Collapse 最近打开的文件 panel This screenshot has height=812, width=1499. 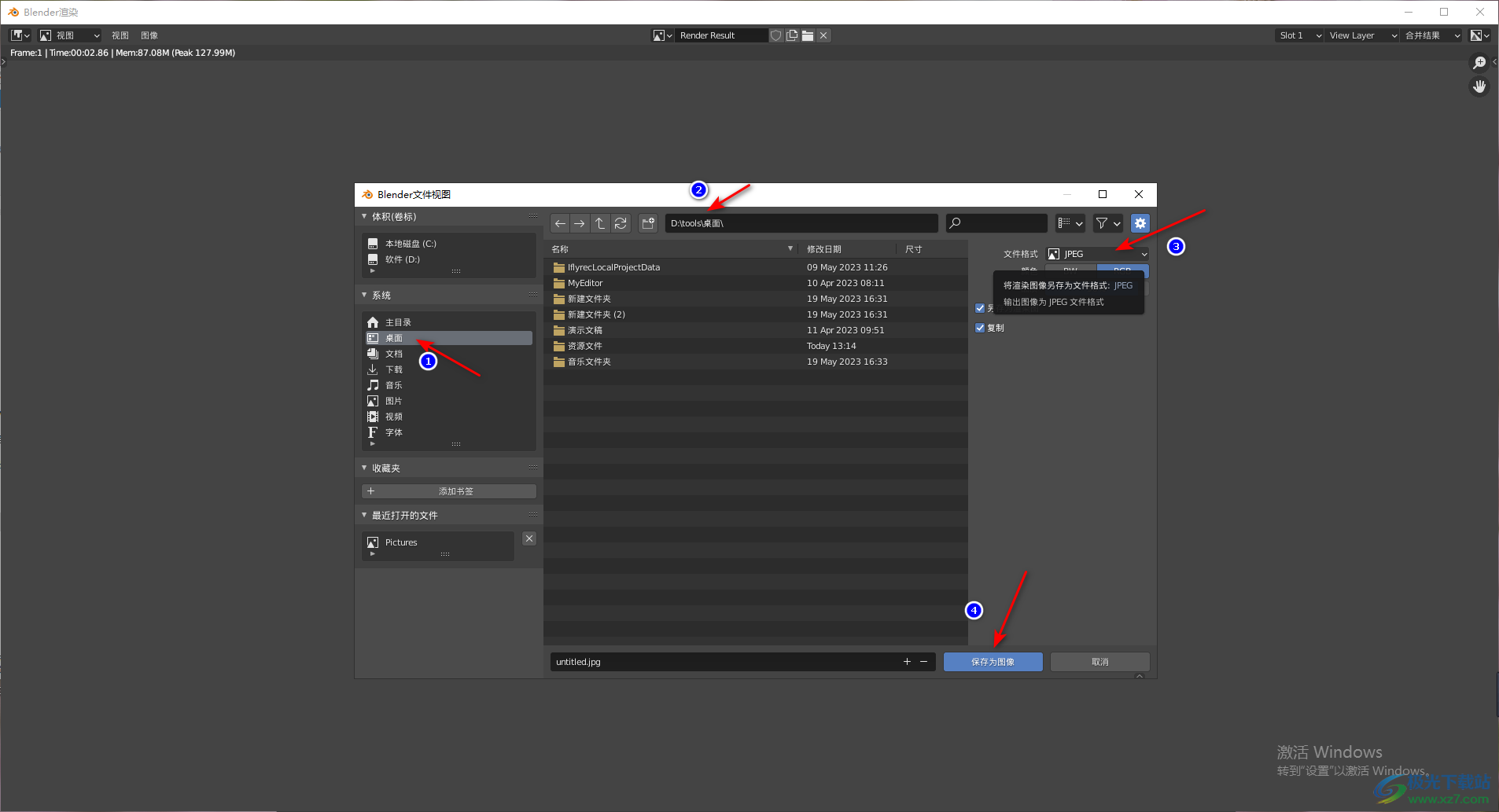point(364,515)
